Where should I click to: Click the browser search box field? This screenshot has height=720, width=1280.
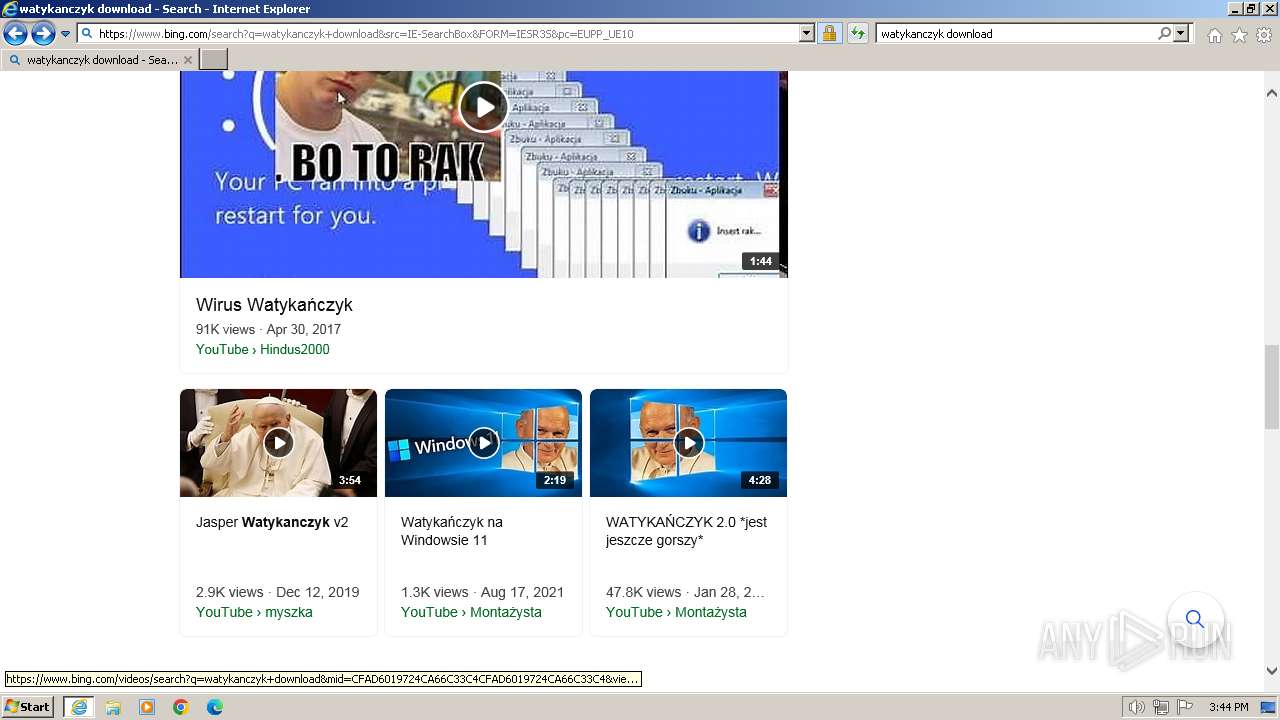click(x=1015, y=34)
